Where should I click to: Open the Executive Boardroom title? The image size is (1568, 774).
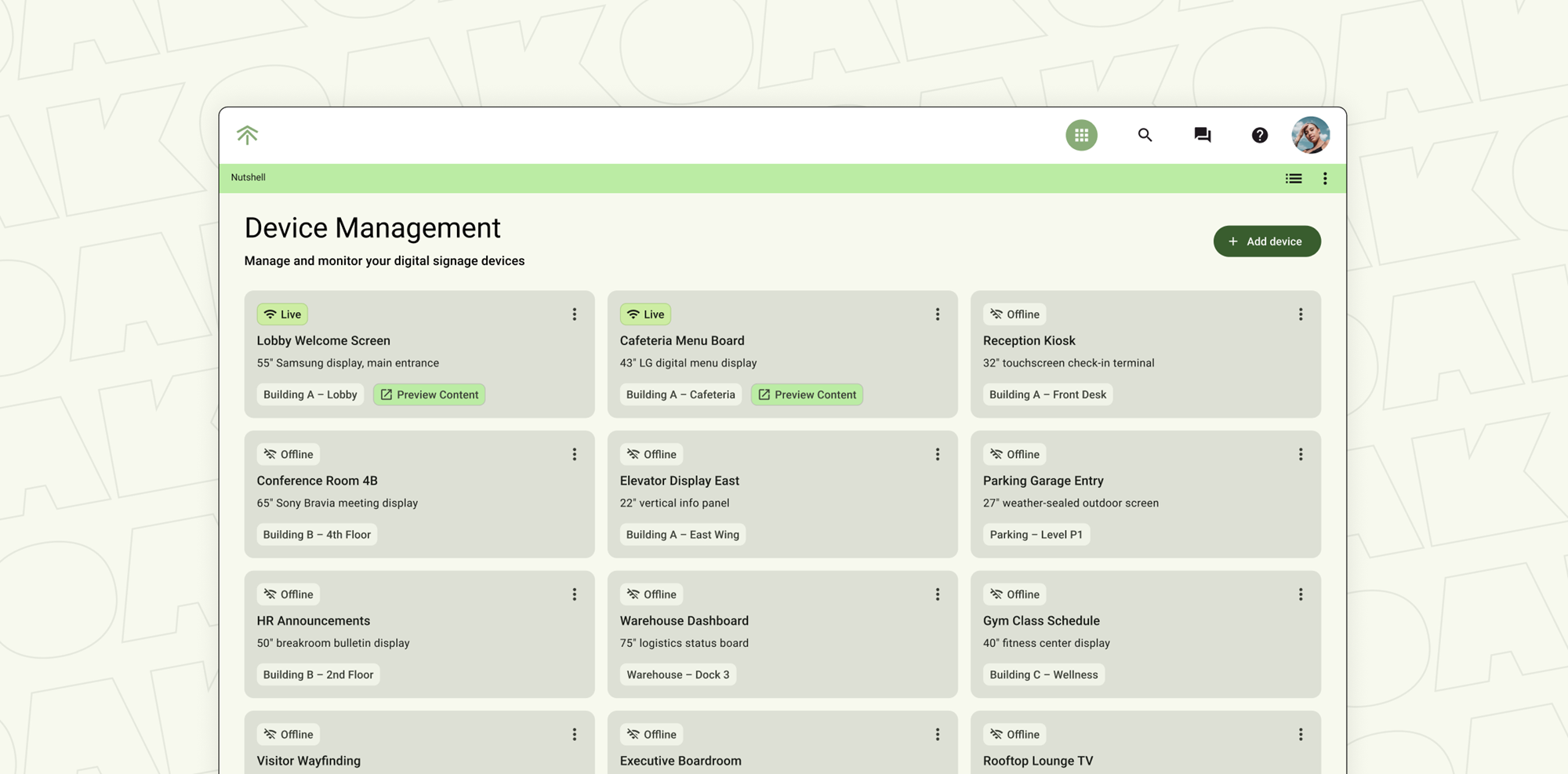click(681, 761)
